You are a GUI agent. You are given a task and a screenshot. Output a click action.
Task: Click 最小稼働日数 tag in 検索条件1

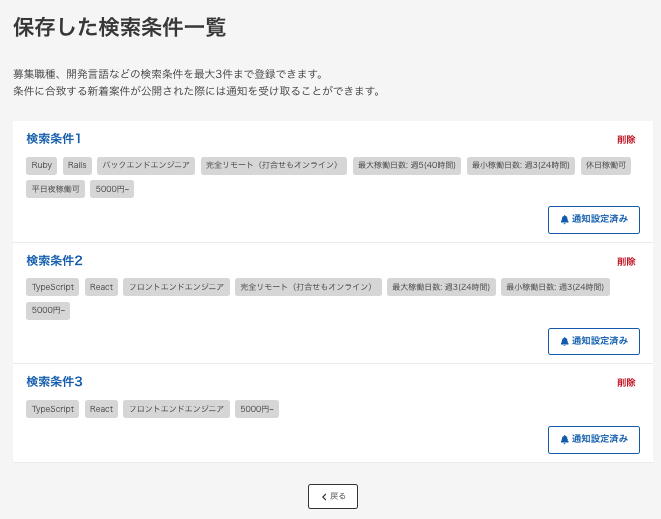pos(521,165)
